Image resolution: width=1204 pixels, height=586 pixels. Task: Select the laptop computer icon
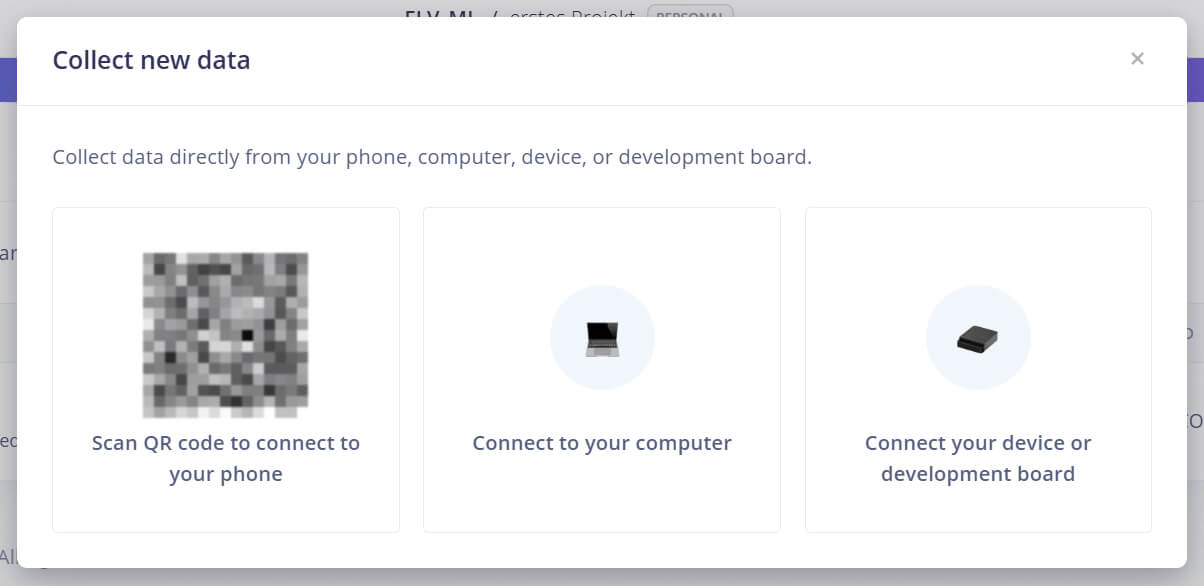coord(602,338)
